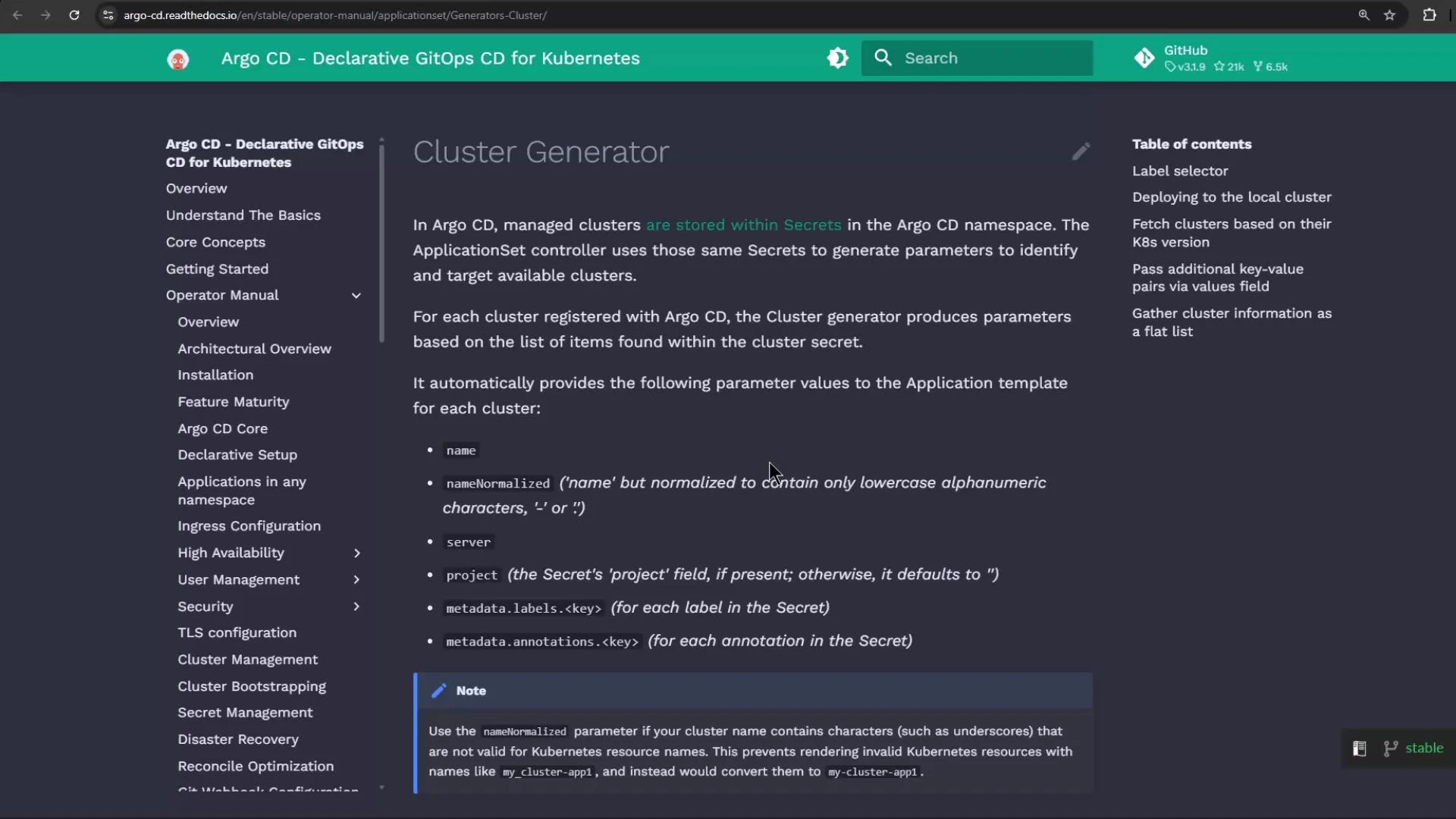Open Cluster Bootstrapping page

(x=252, y=686)
